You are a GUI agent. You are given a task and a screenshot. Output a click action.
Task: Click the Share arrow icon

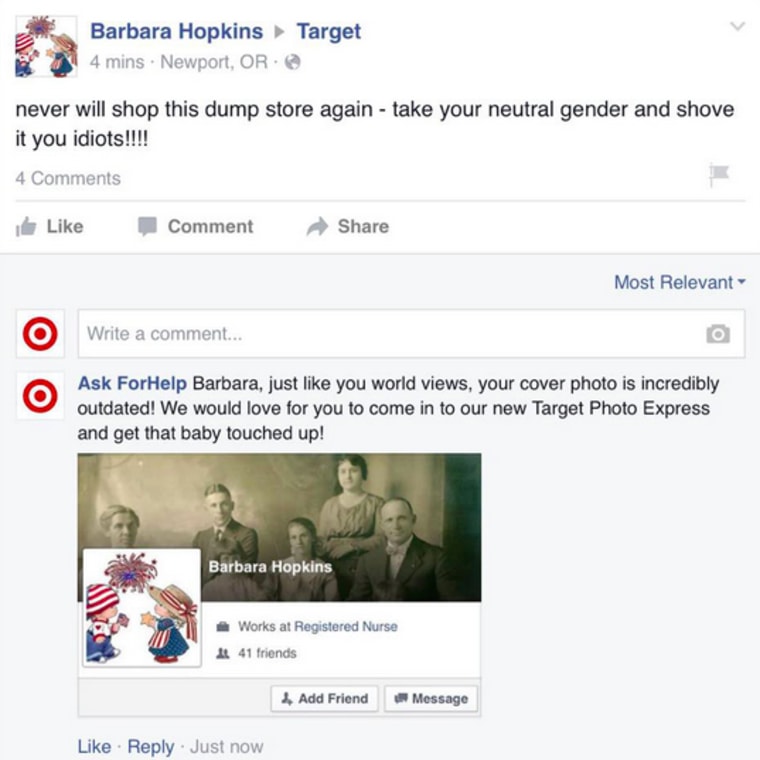tap(317, 226)
